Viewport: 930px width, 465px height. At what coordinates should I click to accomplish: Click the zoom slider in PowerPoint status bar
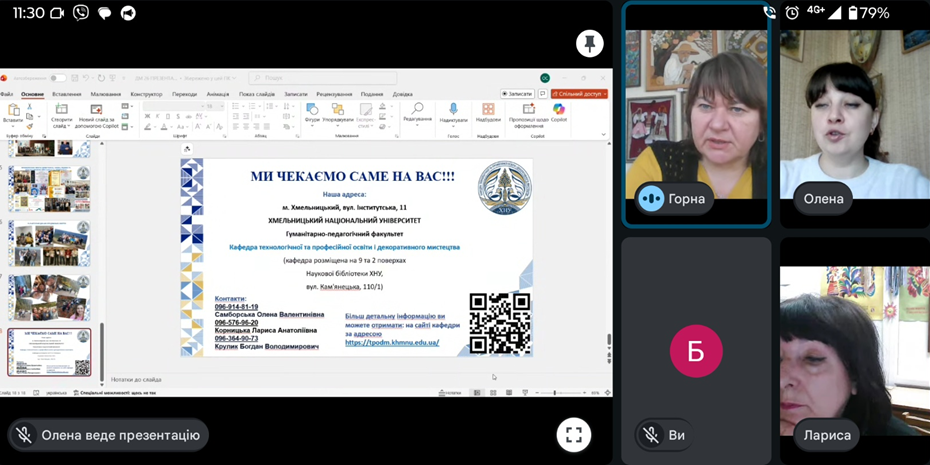(555, 393)
